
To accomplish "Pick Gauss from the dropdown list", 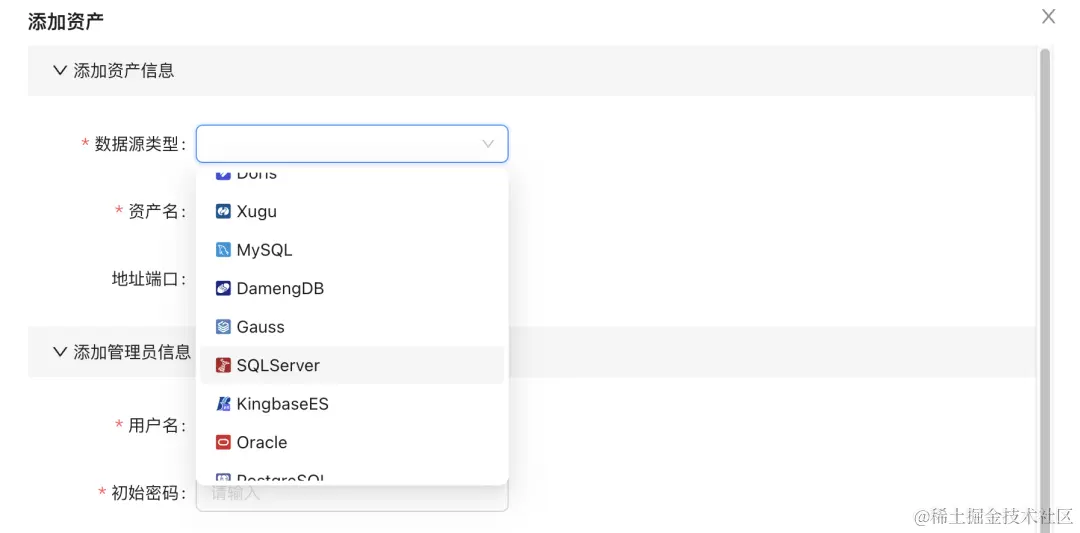I will tap(260, 327).
